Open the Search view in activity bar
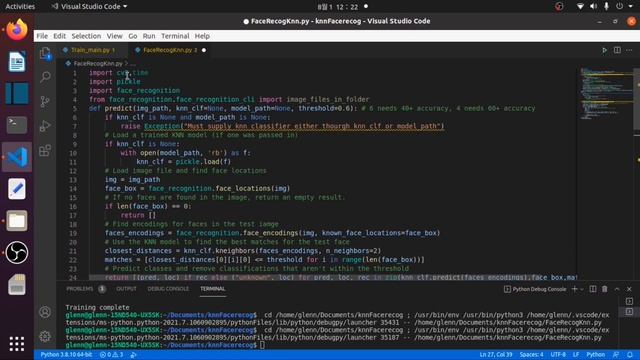The width and height of the screenshot is (640, 360). (x=45, y=77)
